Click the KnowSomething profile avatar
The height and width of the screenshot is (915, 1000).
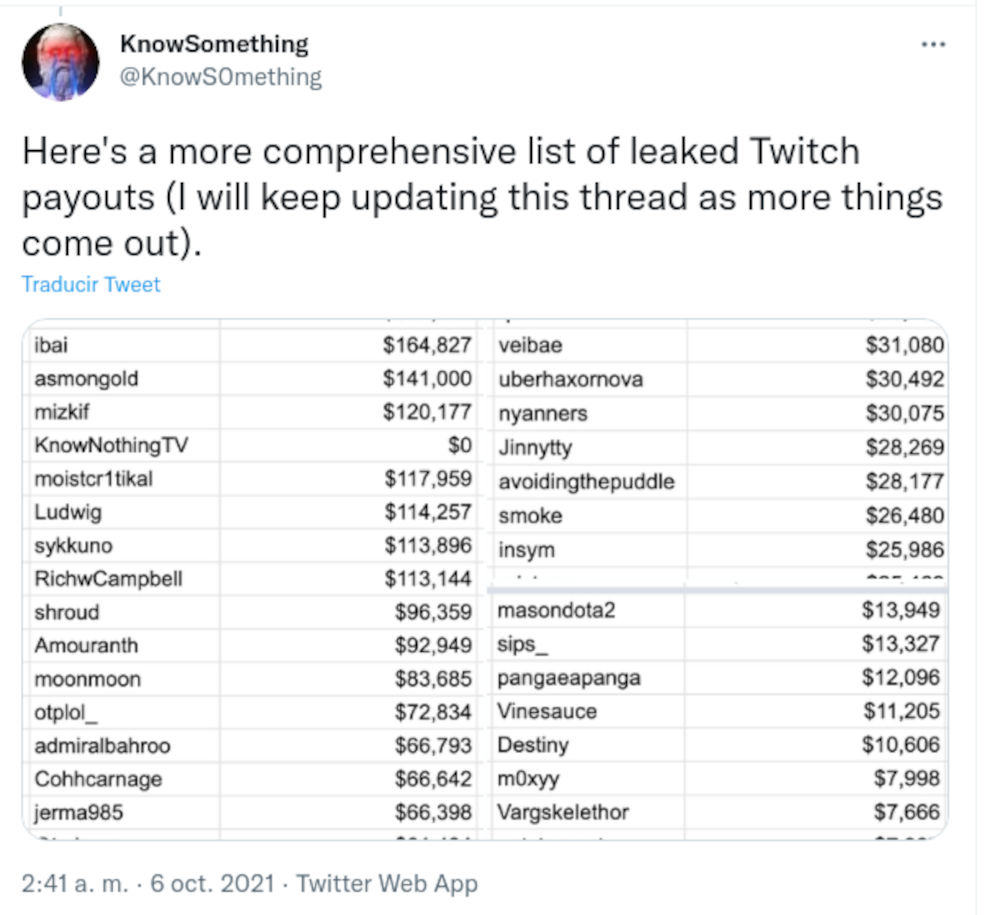[61, 62]
